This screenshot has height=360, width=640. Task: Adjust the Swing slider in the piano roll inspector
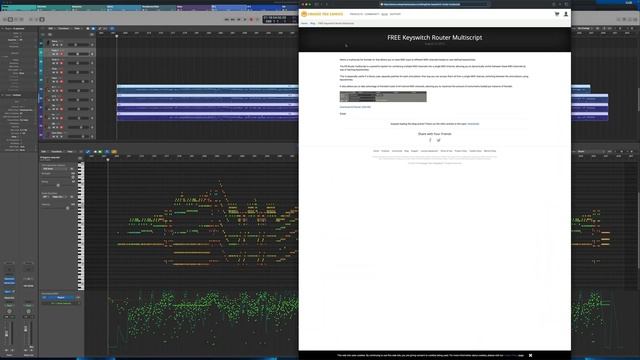tap(58, 185)
